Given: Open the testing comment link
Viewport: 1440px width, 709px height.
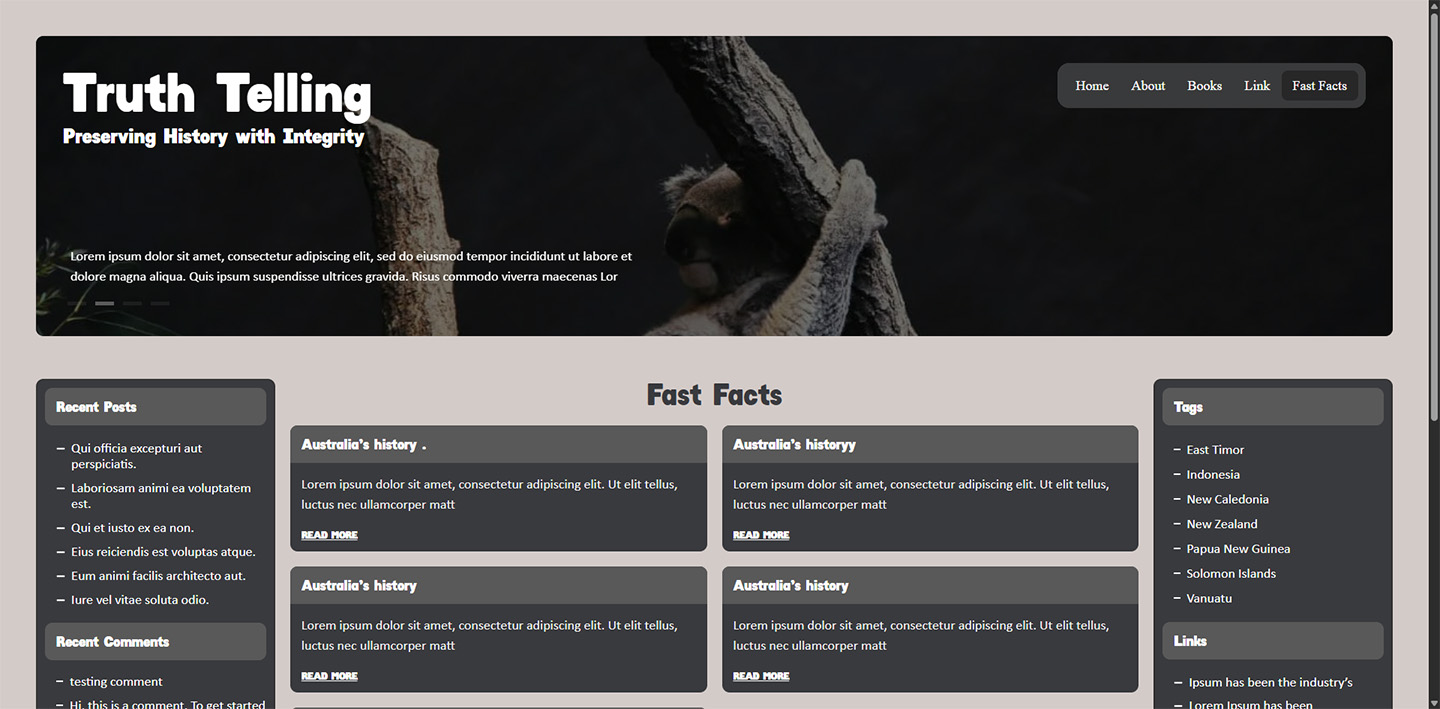Looking at the screenshot, I should click(x=116, y=682).
